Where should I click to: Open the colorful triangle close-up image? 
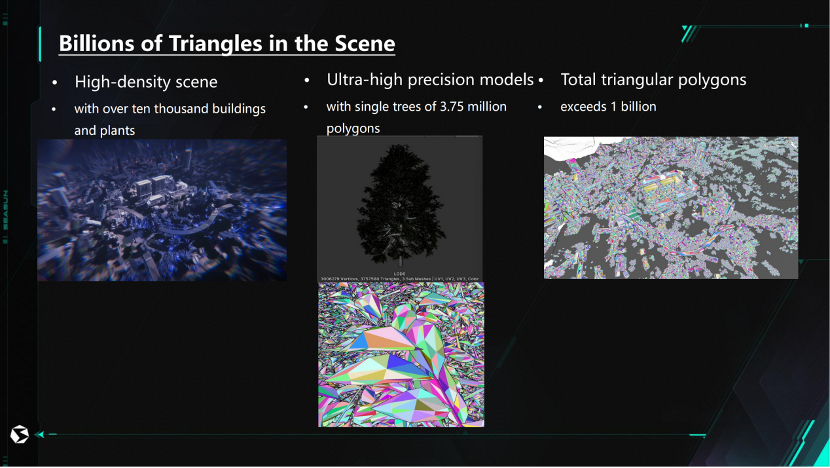(x=399, y=354)
